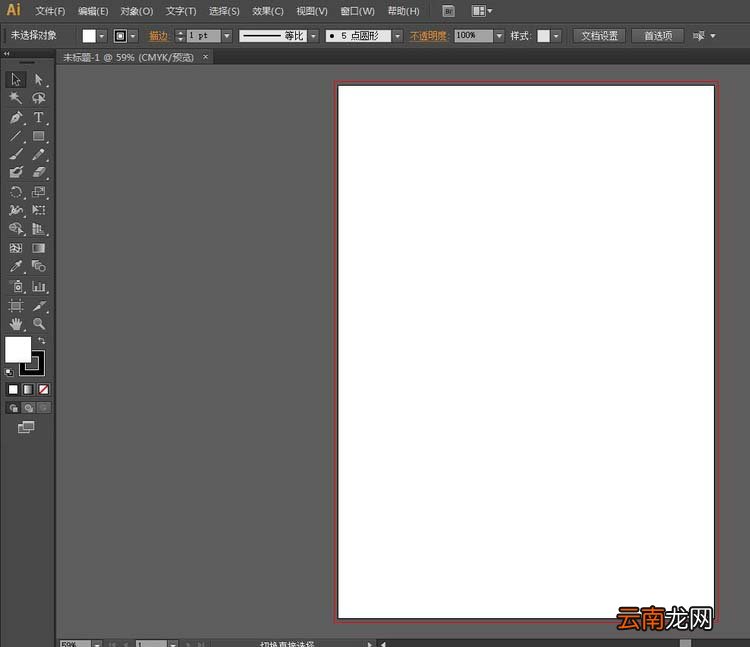Activate the Hand tool
750x647 pixels.
pos(16,324)
